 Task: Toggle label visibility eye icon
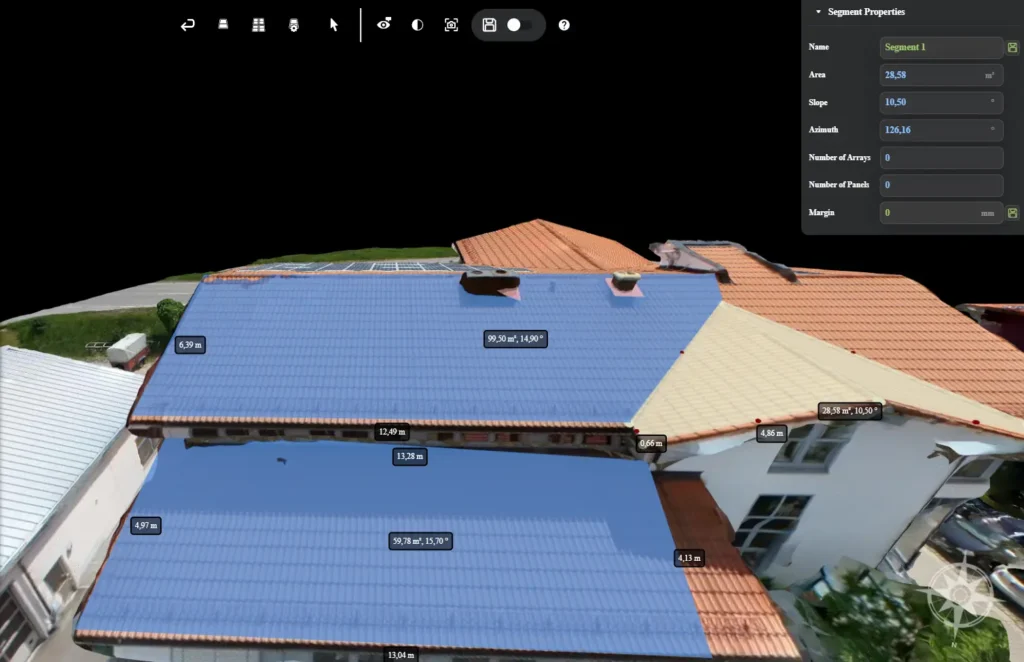[384, 24]
